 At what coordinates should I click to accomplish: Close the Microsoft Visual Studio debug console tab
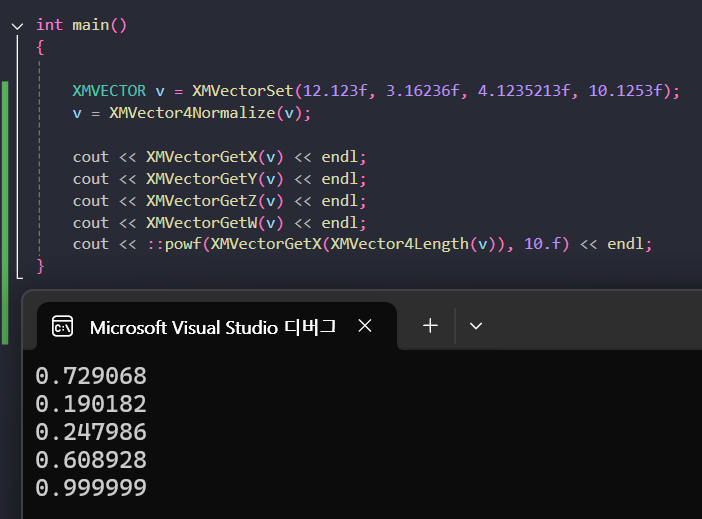[365, 326]
